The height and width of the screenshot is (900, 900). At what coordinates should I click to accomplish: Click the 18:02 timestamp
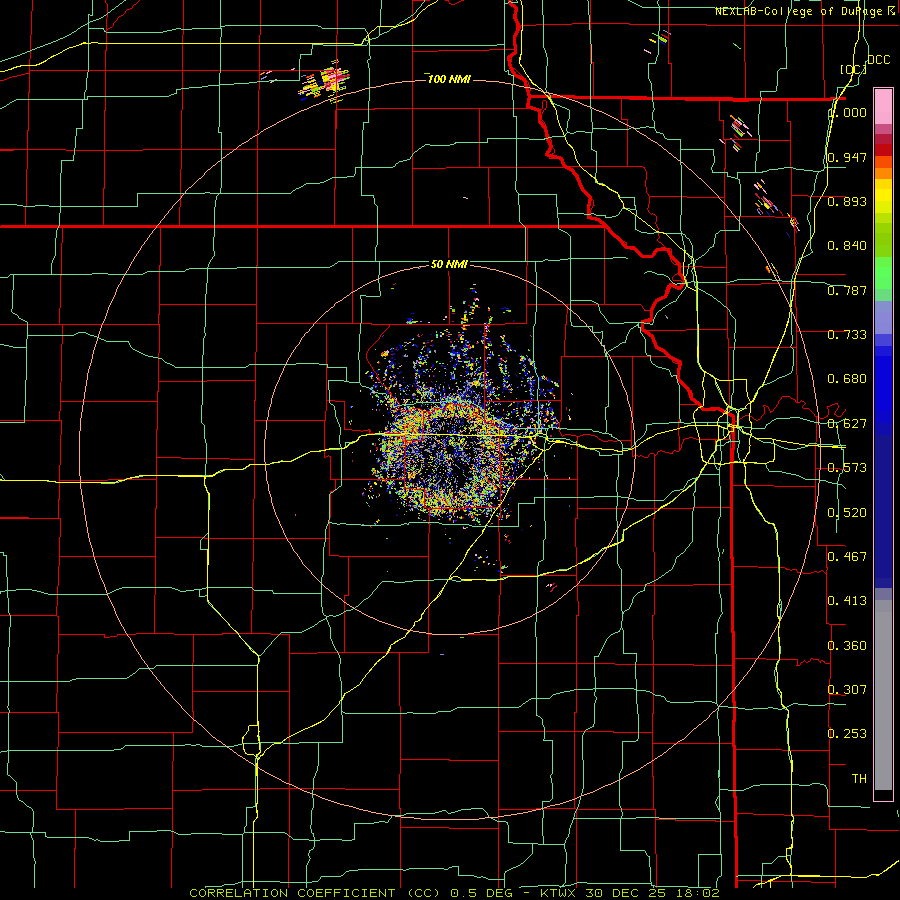tap(697, 893)
